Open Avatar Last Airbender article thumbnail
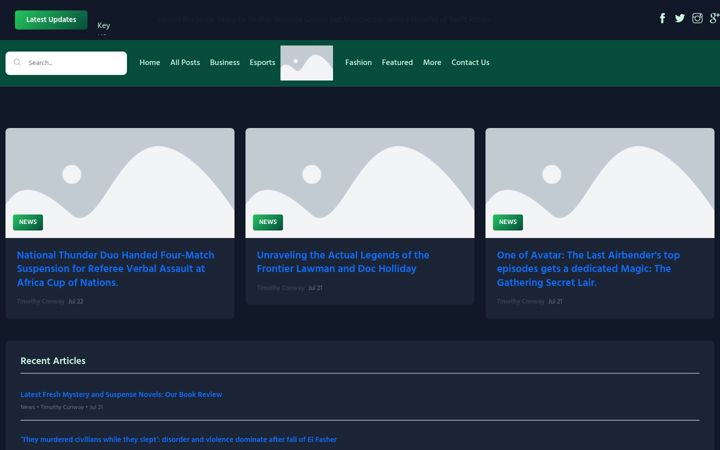720x450 pixels. coord(600,183)
